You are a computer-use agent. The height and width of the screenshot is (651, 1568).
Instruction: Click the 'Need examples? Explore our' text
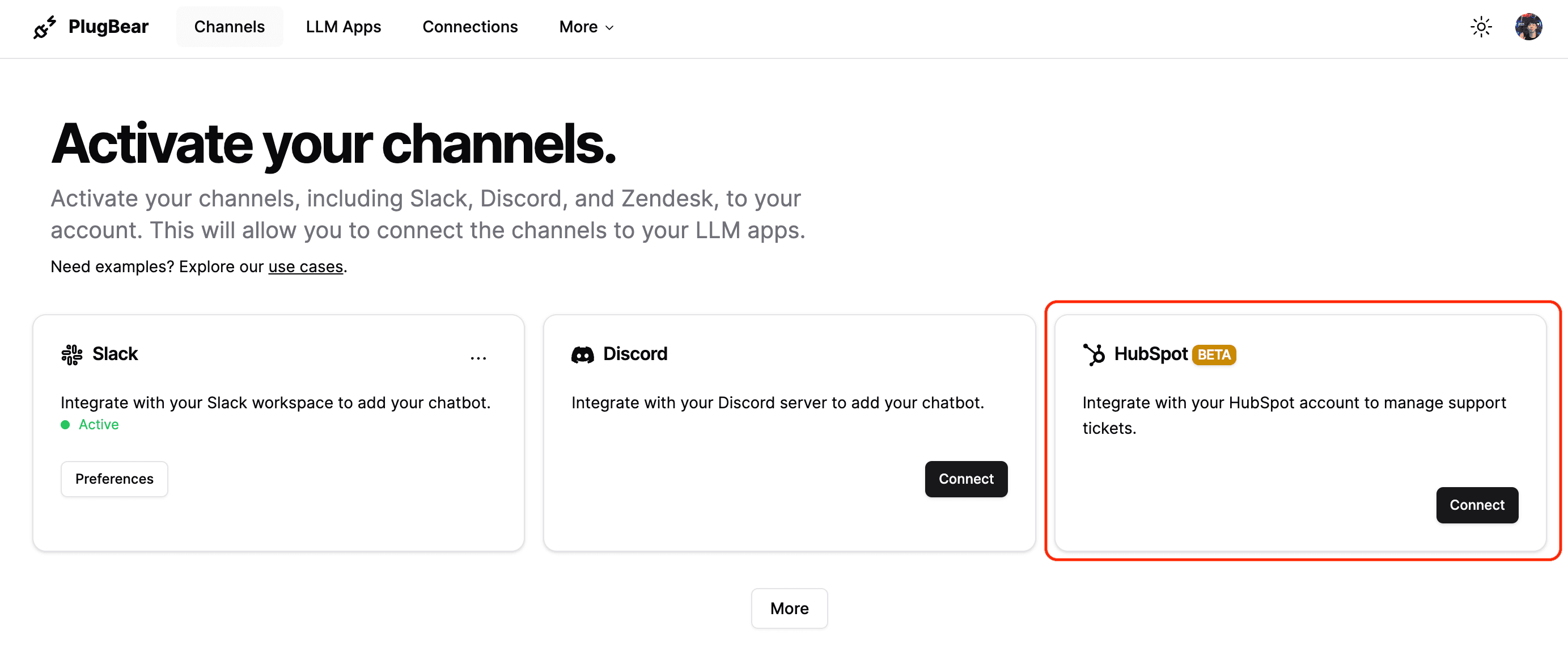[x=157, y=267]
